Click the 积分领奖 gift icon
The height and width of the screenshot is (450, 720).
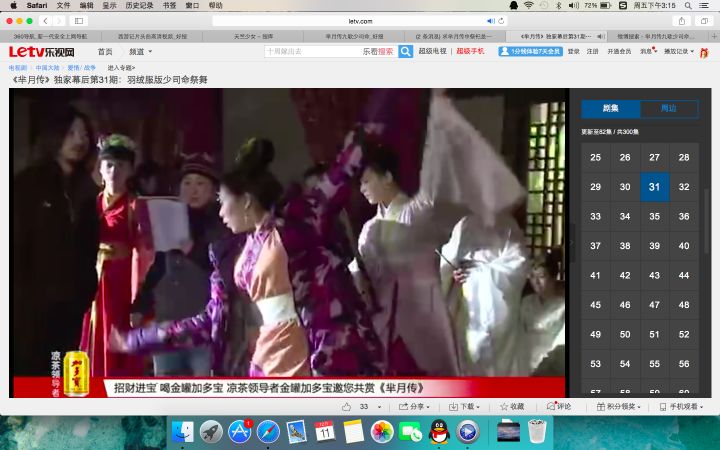601,407
